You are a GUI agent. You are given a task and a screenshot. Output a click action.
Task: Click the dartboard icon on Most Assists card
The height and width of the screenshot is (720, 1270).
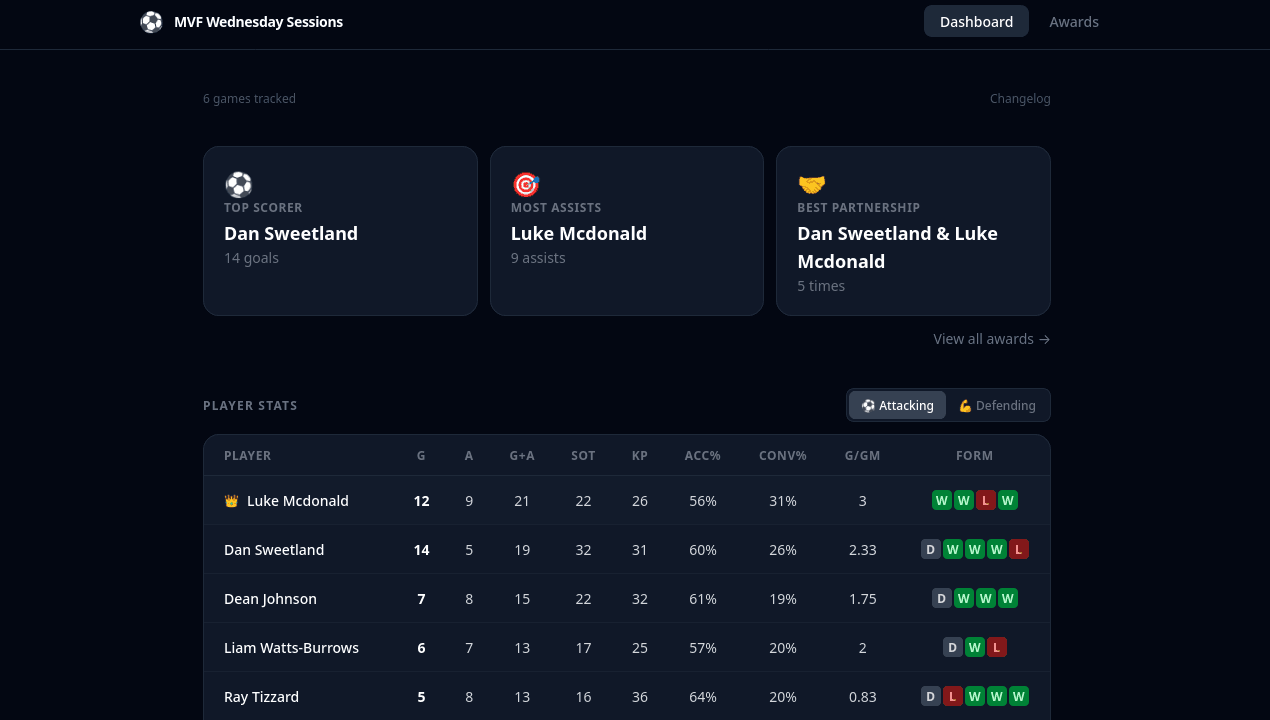pyautogui.click(x=525, y=184)
